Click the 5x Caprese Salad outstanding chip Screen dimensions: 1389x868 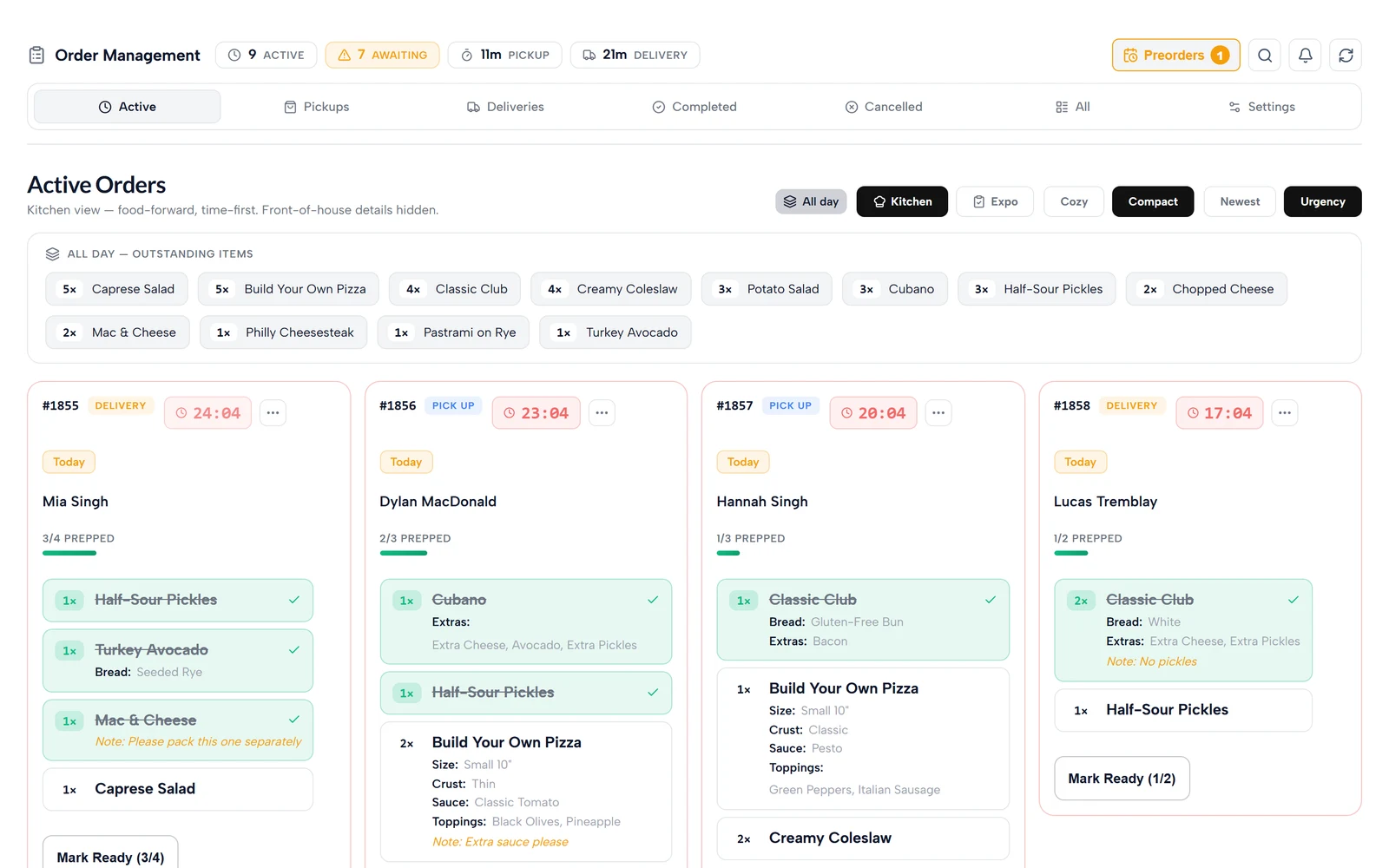pos(116,289)
